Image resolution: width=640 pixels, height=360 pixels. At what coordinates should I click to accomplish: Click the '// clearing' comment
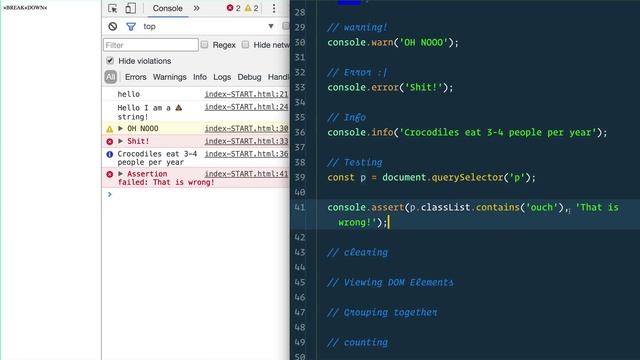[x=357, y=252]
